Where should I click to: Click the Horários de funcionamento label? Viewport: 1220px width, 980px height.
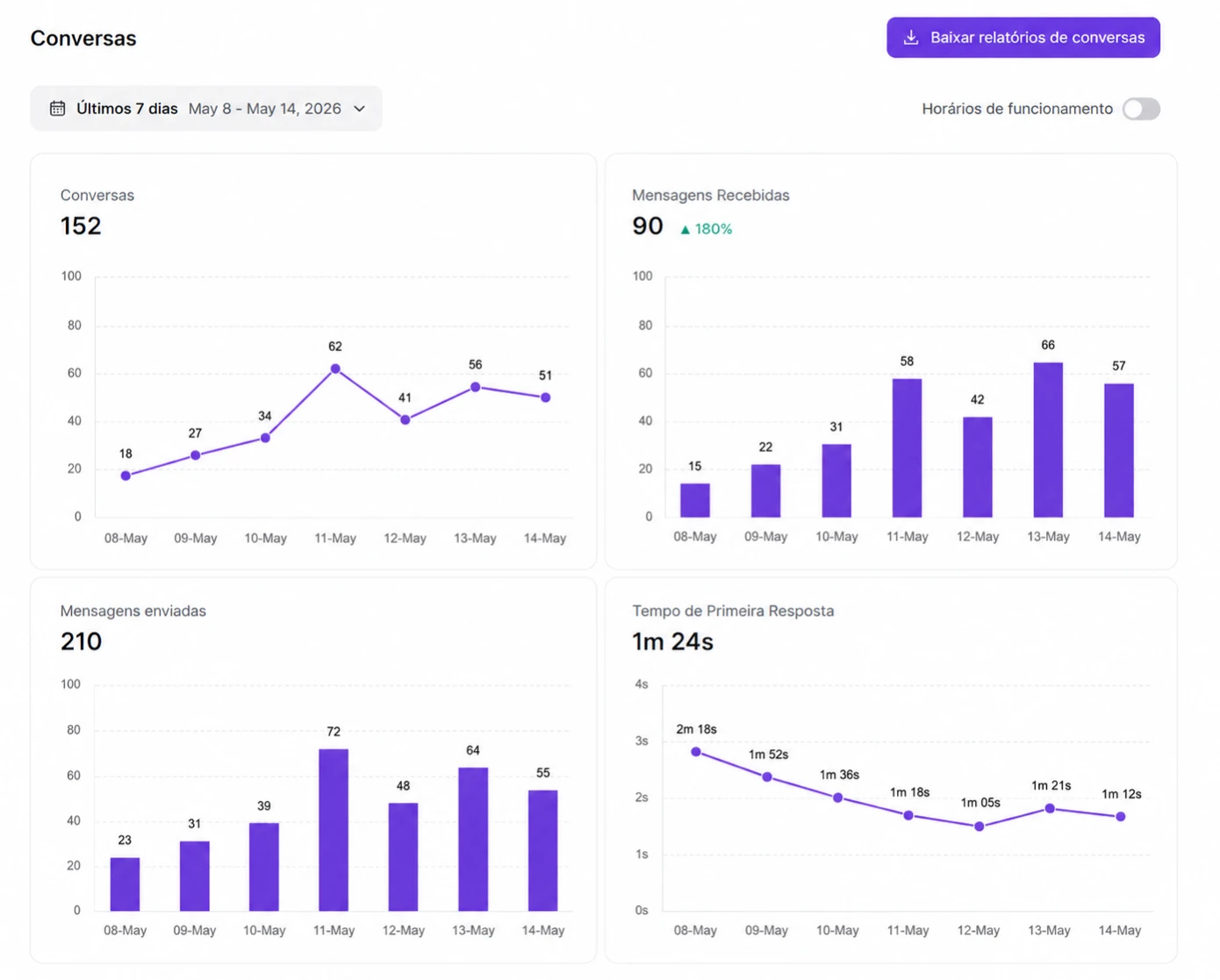[1017, 109]
